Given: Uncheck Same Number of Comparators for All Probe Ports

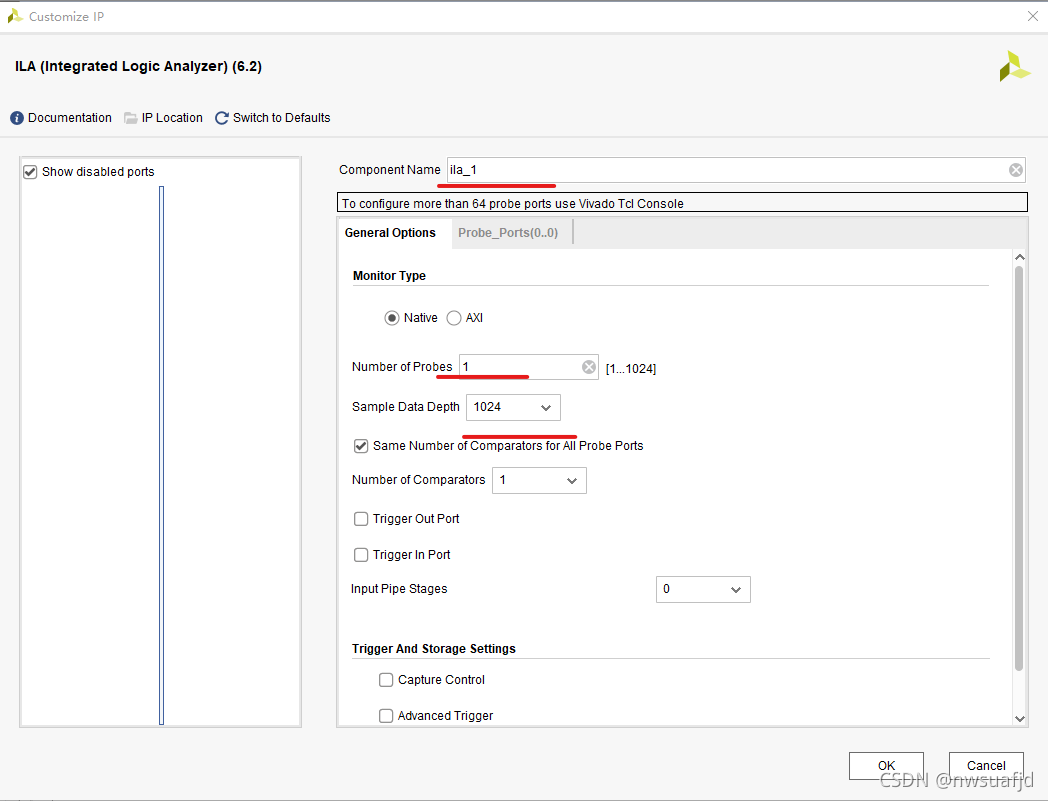Looking at the screenshot, I should 361,446.
